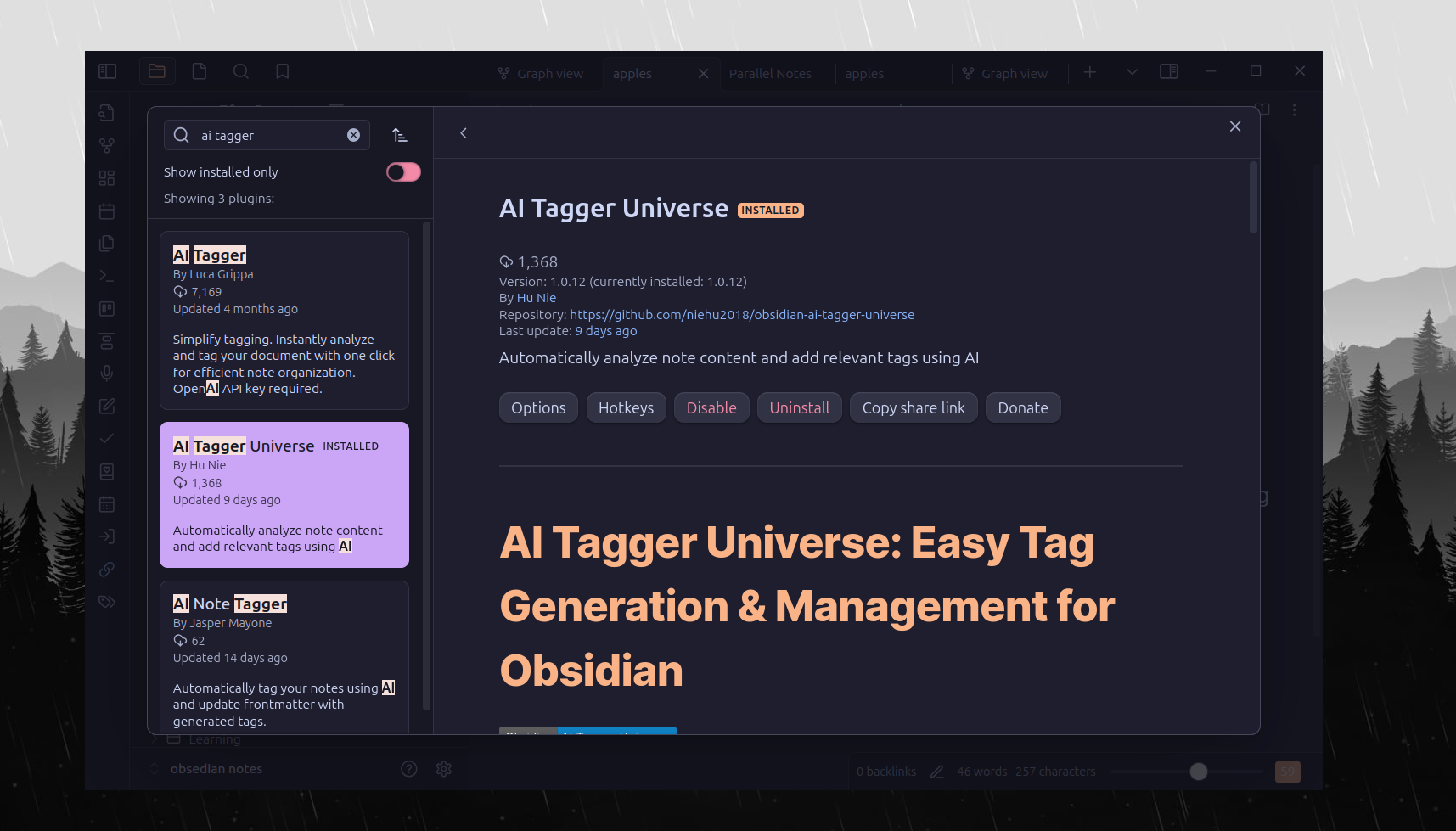Open the tags icon in the ribbon

click(x=107, y=602)
